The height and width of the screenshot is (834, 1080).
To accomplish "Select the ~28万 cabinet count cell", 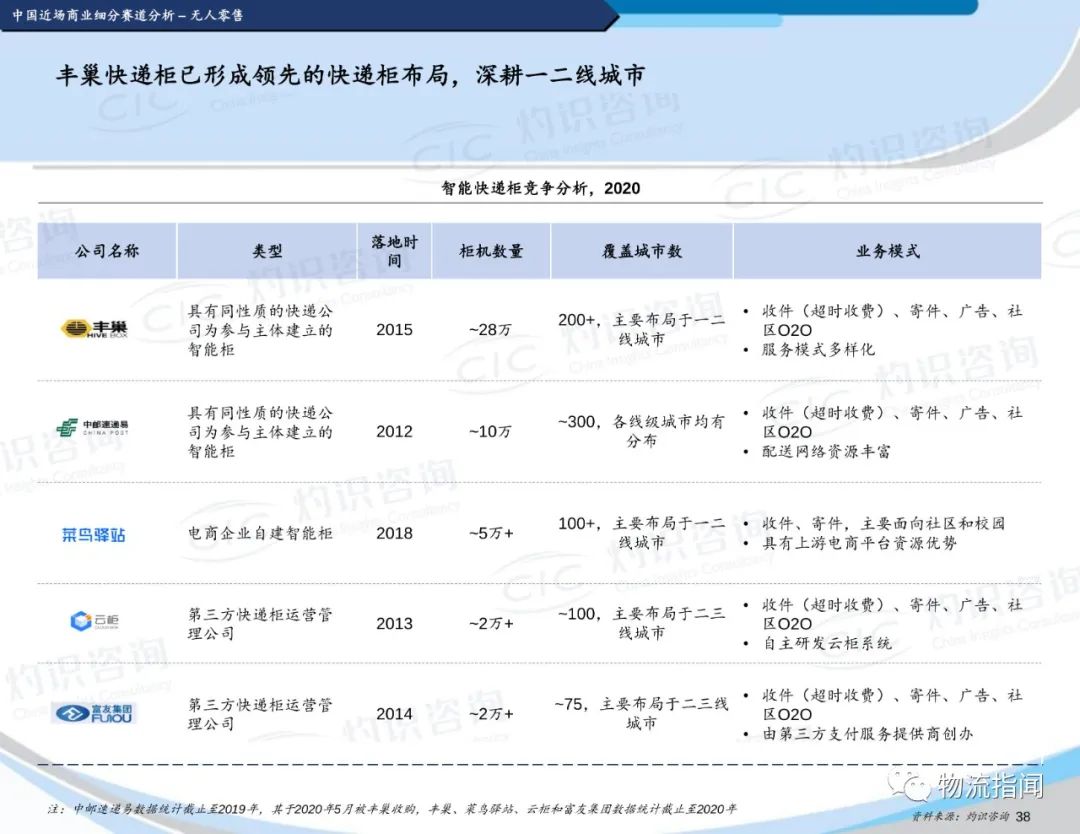I will click(x=490, y=330).
